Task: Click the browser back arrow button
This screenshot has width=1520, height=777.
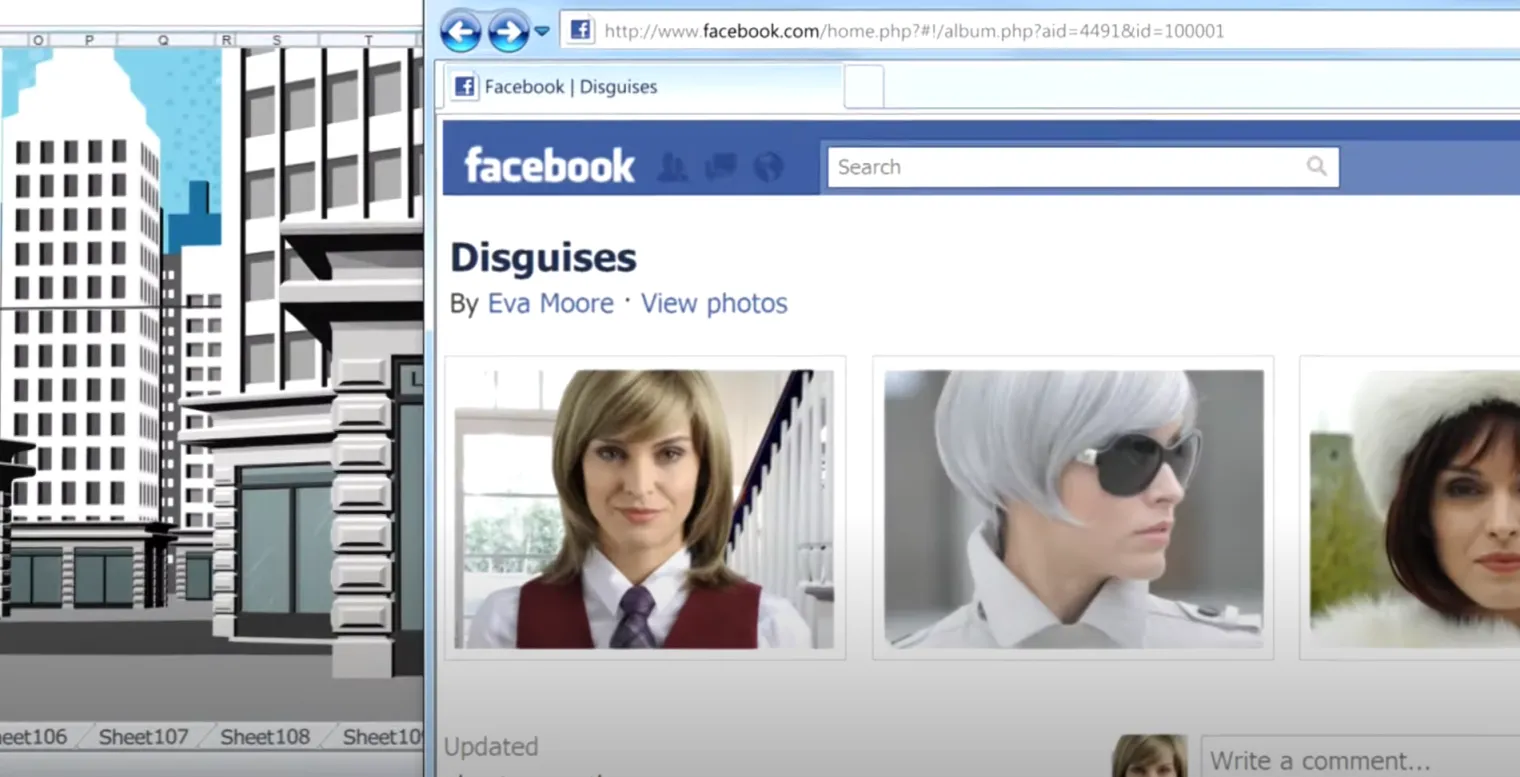Action: click(x=460, y=31)
